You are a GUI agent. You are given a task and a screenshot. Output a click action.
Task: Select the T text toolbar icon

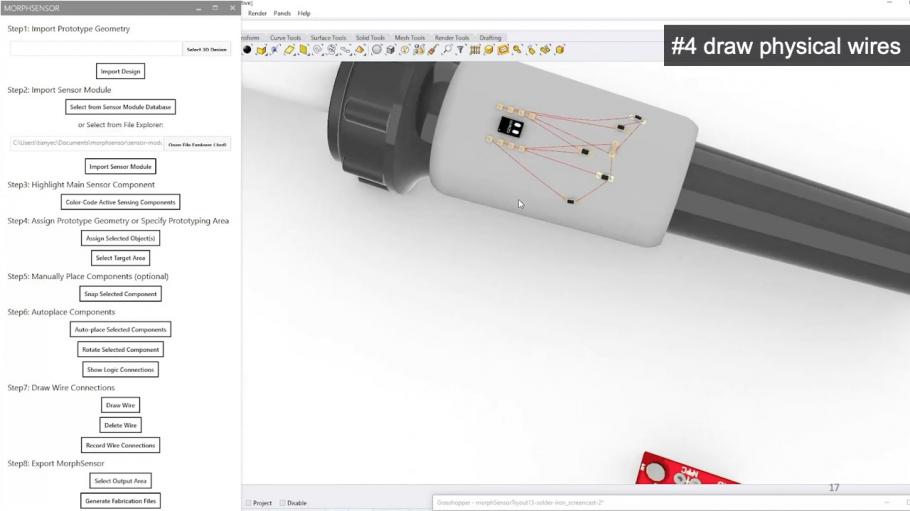point(460,50)
